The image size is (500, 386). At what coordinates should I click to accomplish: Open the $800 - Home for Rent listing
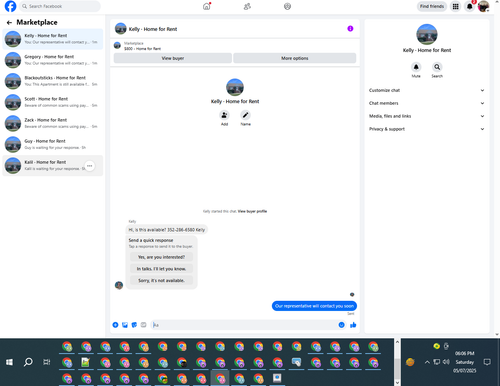click(x=142, y=49)
